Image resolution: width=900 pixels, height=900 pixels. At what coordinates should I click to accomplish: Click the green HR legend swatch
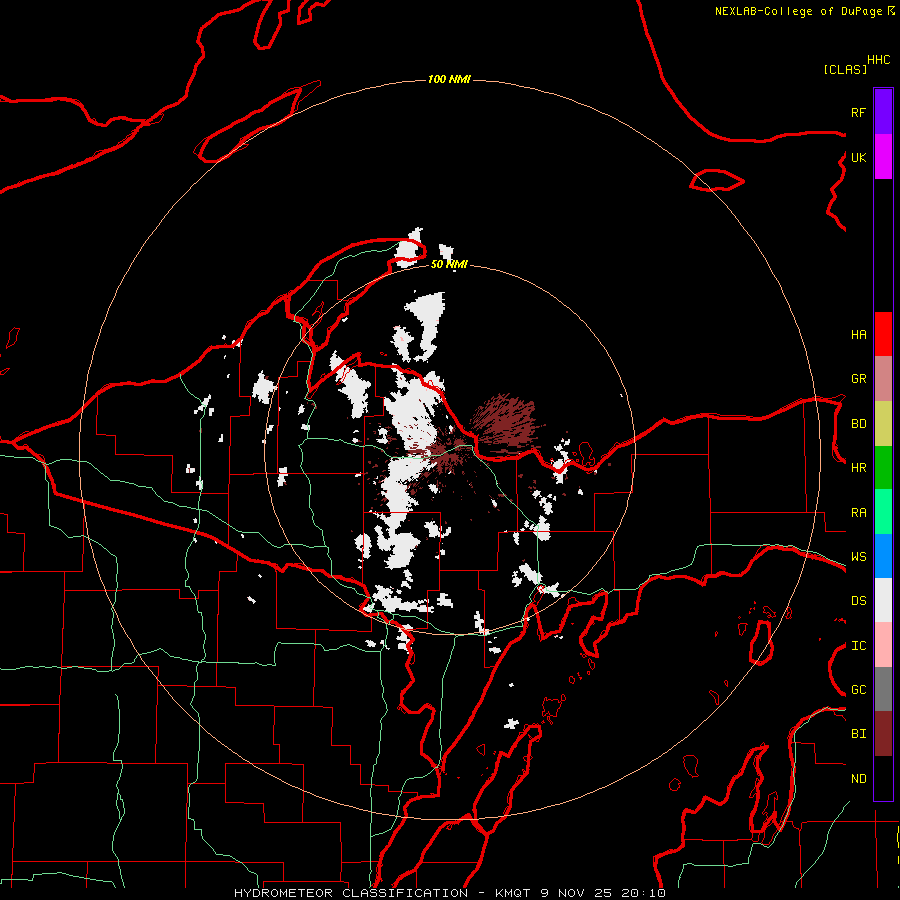pos(883,467)
